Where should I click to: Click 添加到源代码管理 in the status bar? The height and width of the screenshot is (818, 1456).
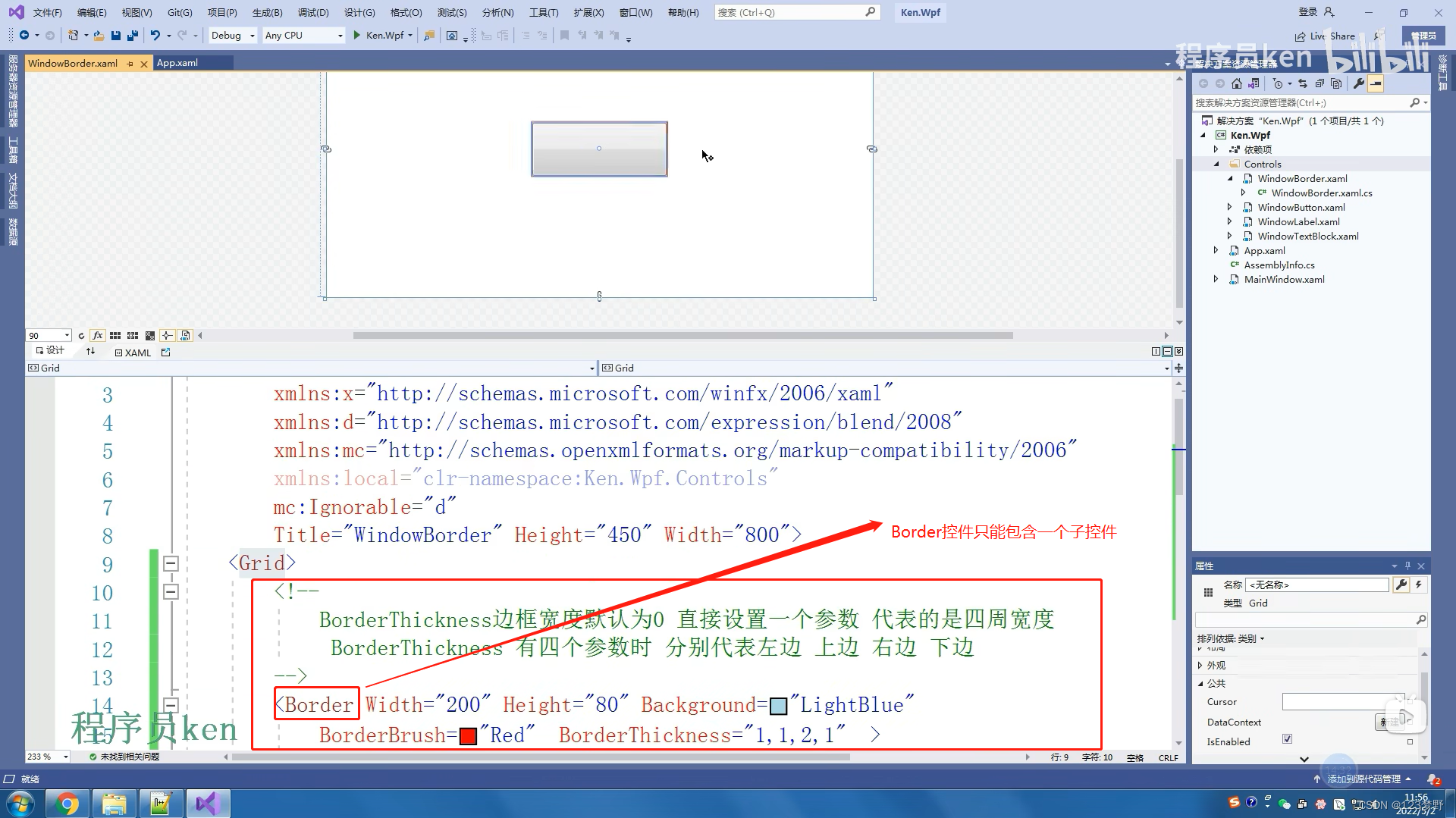pos(1363,779)
